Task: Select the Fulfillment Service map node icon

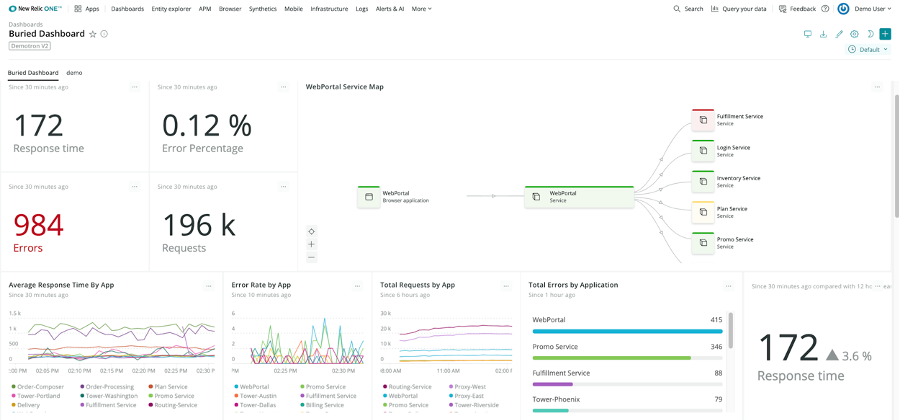Action: click(702, 120)
